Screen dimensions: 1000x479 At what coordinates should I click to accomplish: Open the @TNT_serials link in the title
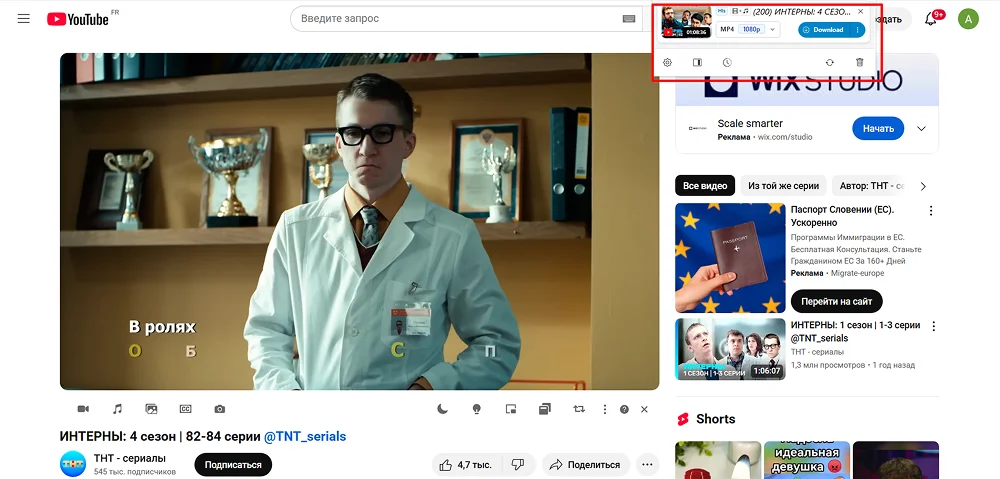[x=305, y=436]
